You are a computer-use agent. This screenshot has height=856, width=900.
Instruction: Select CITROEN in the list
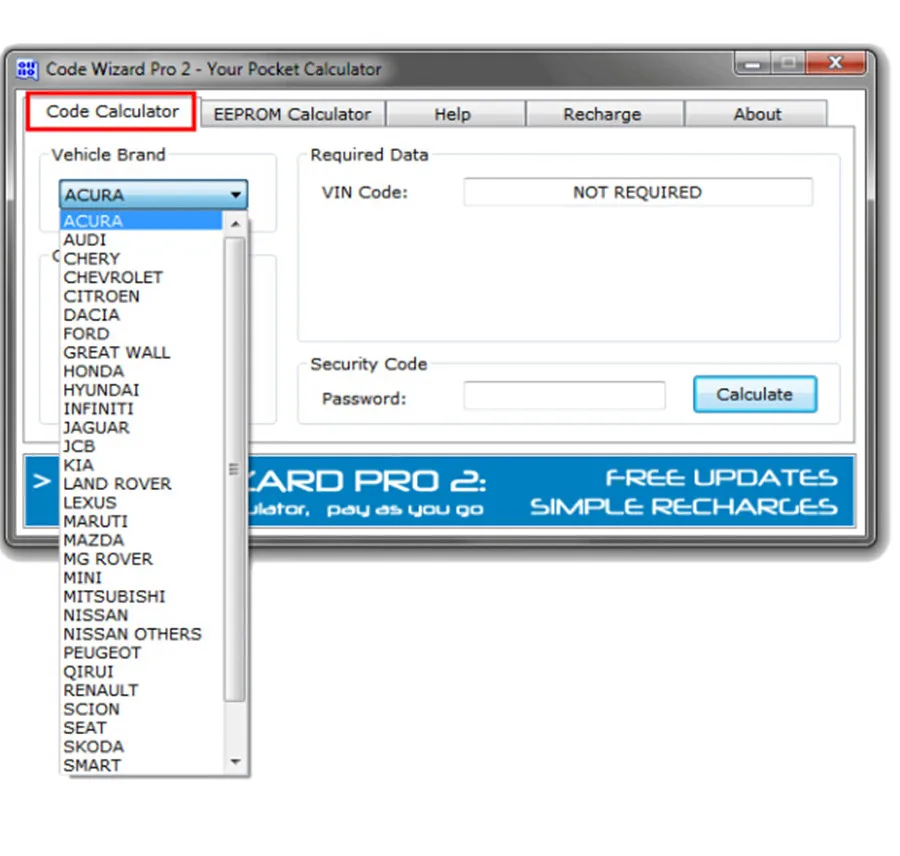[x=142, y=296]
